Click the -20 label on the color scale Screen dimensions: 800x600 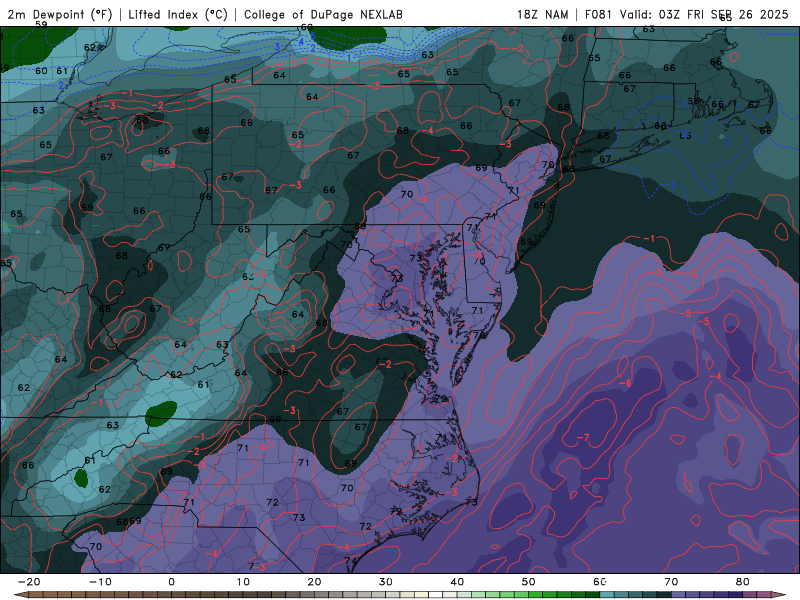coord(29,582)
